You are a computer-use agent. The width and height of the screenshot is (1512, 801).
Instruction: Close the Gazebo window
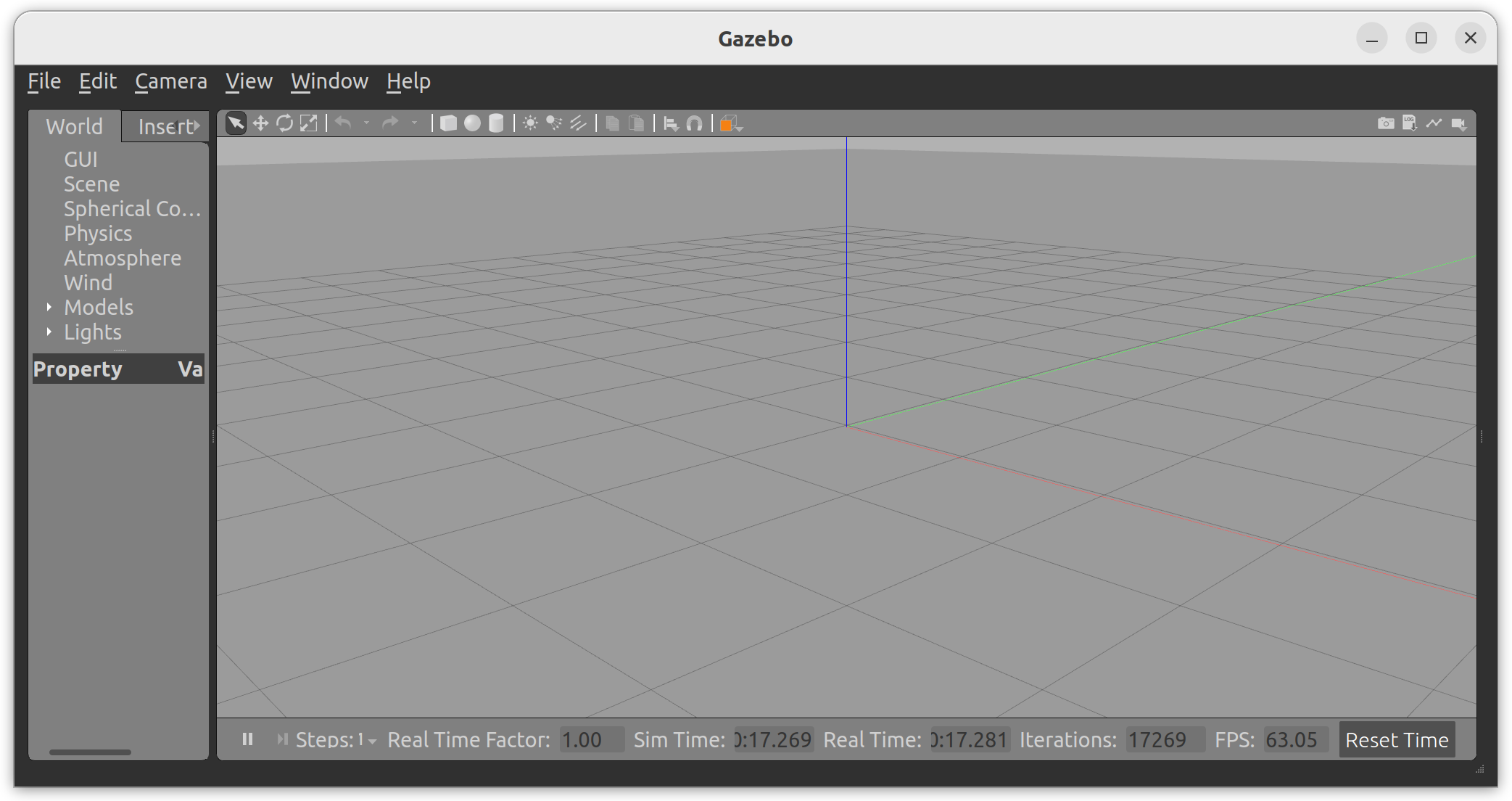point(1471,38)
